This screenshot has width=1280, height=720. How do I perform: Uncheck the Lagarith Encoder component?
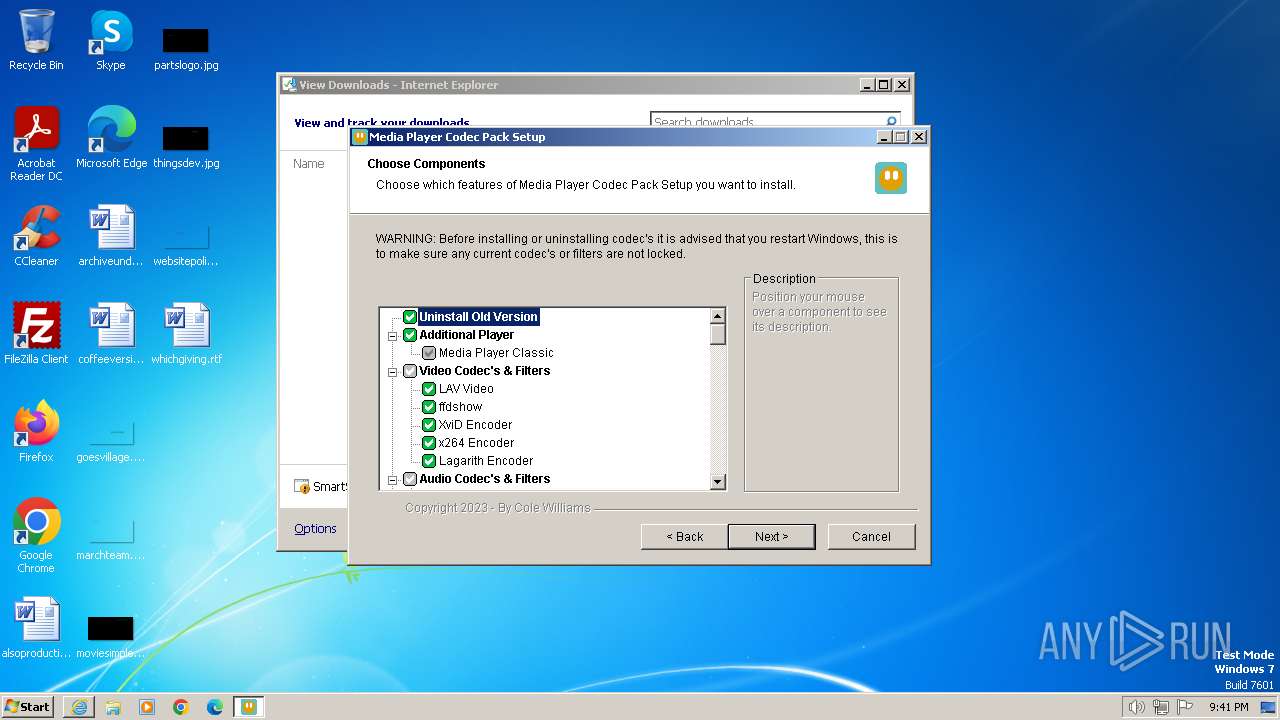[x=429, y=461]
